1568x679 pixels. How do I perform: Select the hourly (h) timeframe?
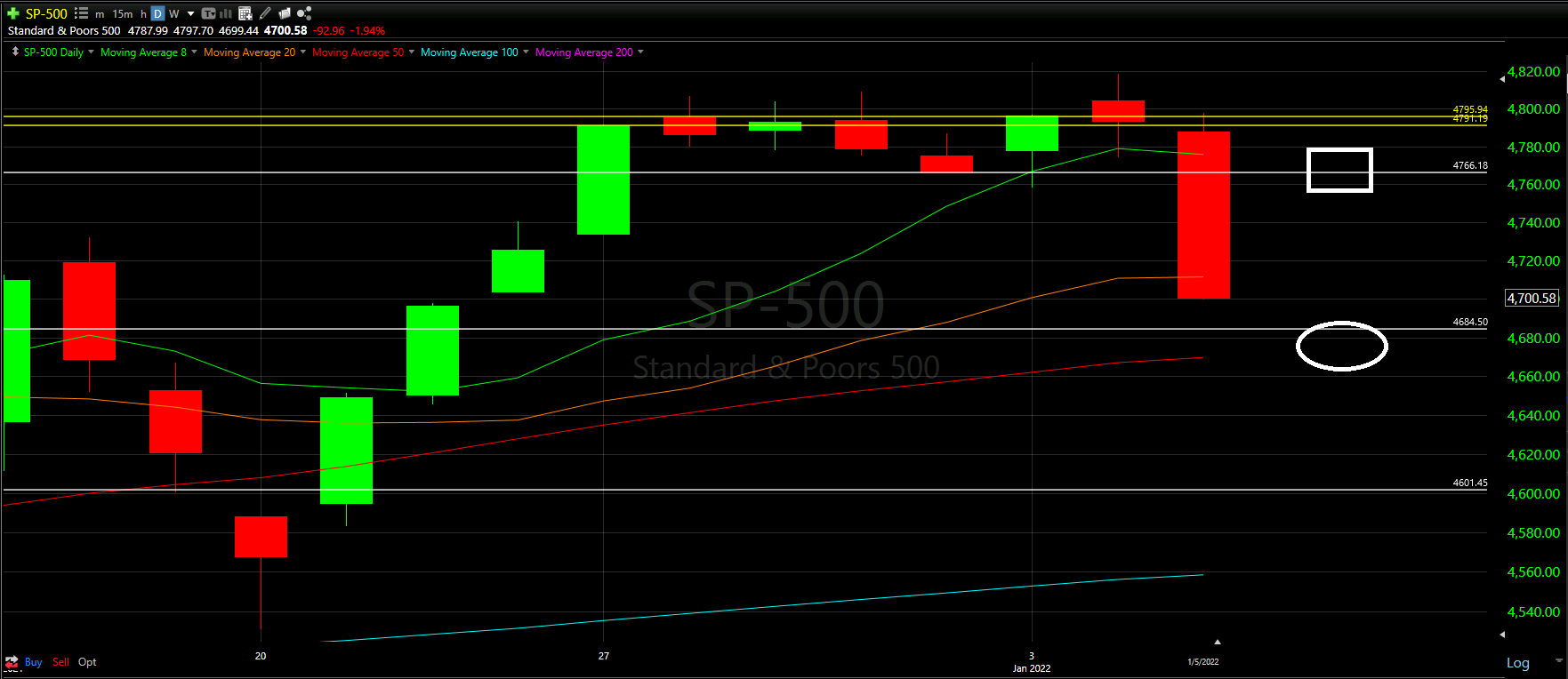pos(143,14)
